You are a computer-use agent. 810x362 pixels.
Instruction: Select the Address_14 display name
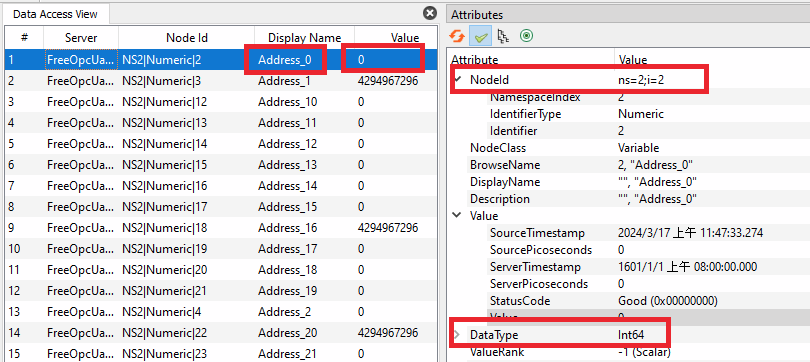click(x=288, y=185)
